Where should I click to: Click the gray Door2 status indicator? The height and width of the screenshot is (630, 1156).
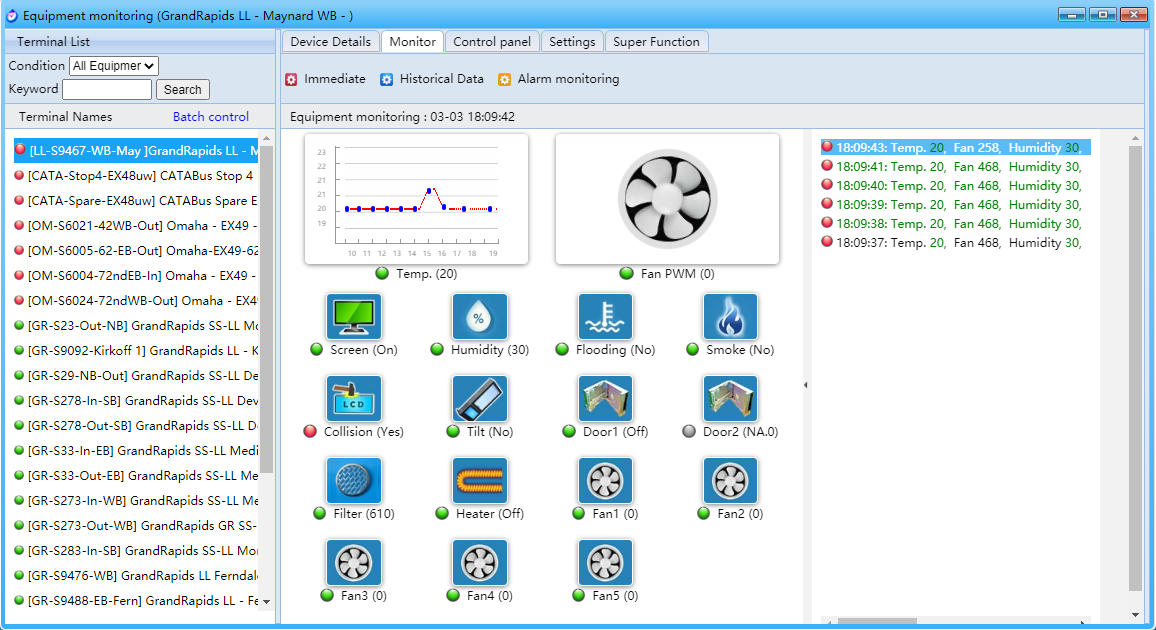coord(689,432)
